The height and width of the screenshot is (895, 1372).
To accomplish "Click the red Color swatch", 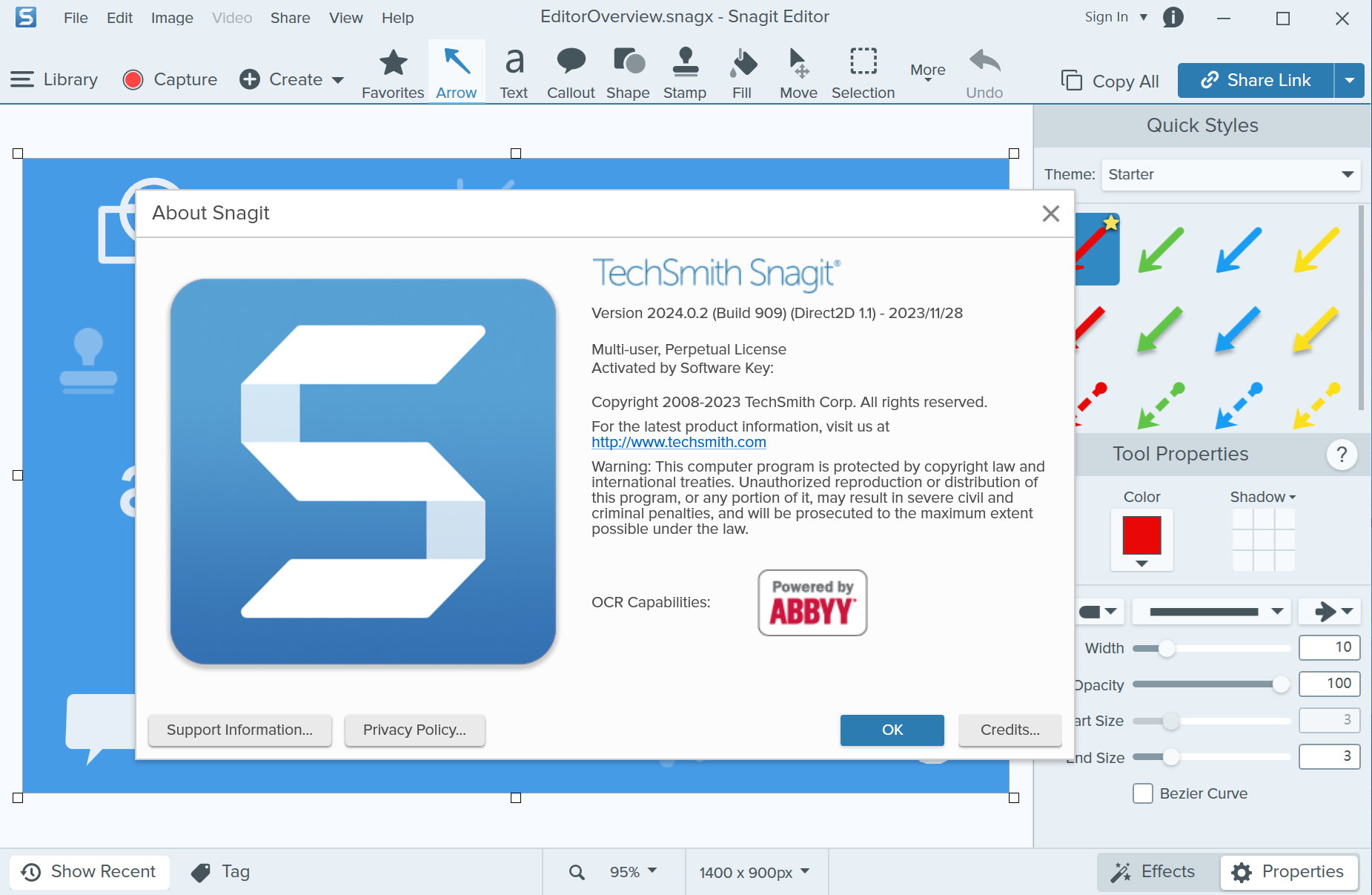I will [1141, 535].
